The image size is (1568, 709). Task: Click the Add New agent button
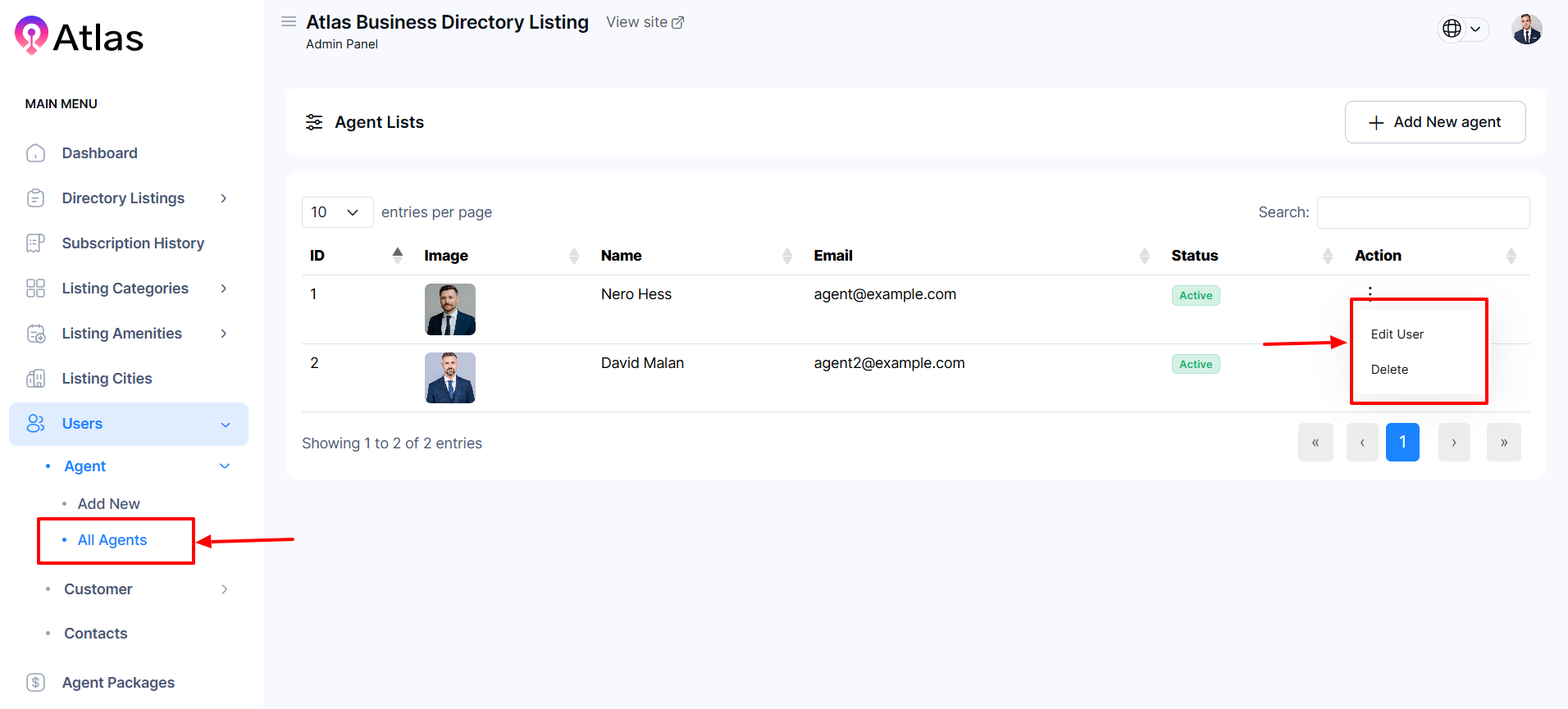click(1434, 122)
